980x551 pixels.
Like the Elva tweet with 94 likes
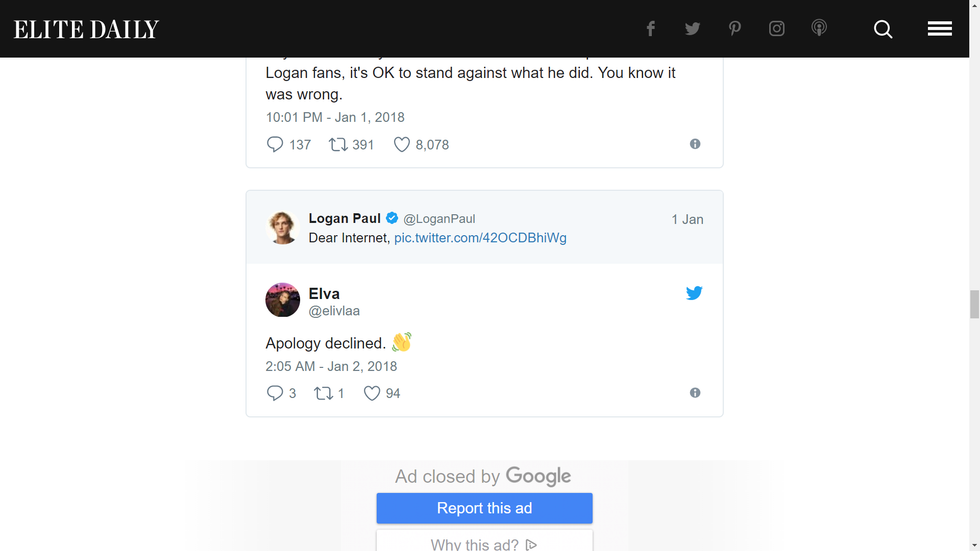pyautogui.click(x=372, y=394)
